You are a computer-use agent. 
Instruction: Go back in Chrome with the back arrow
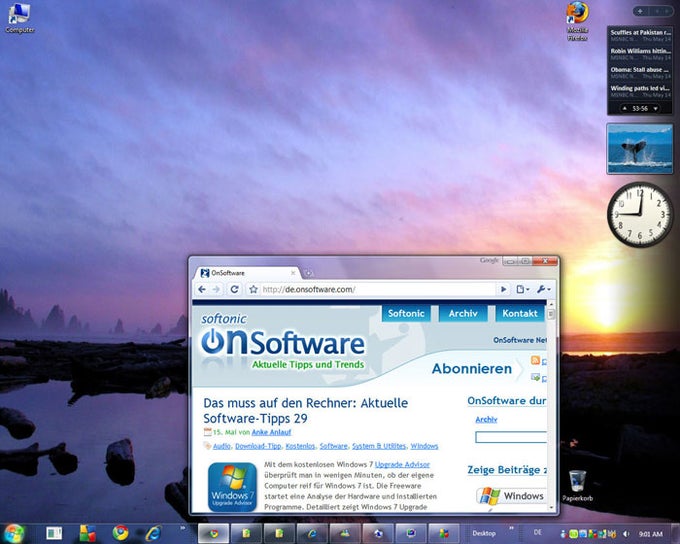[202, 289]
